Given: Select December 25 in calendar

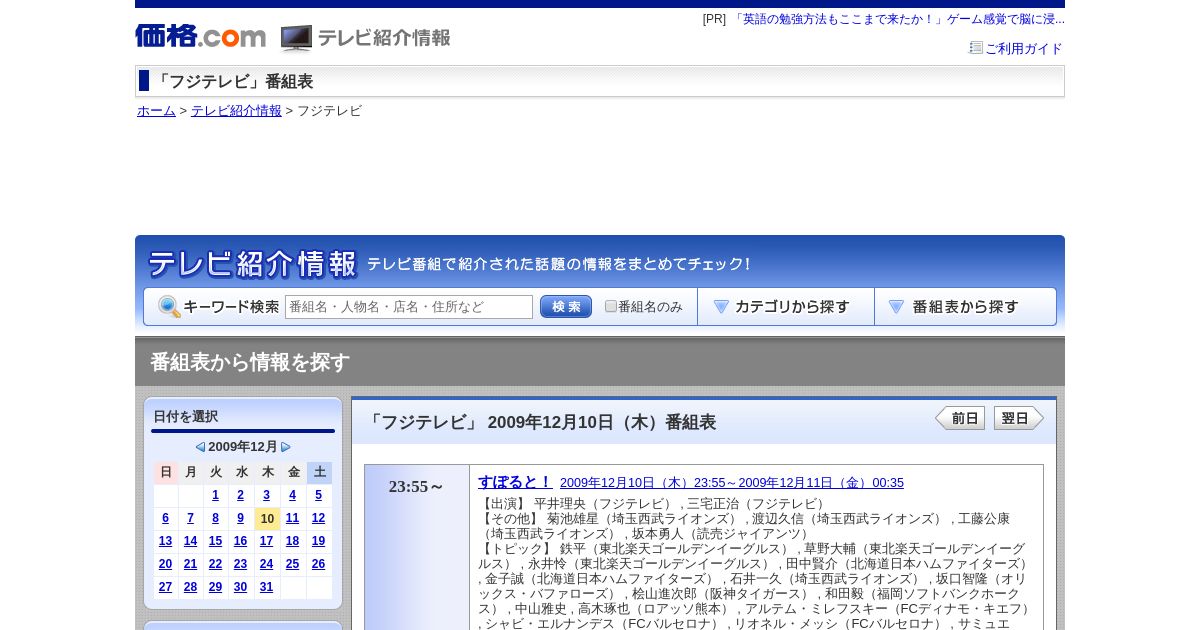Looking at the screenshot, I should (x=292, y=564).
